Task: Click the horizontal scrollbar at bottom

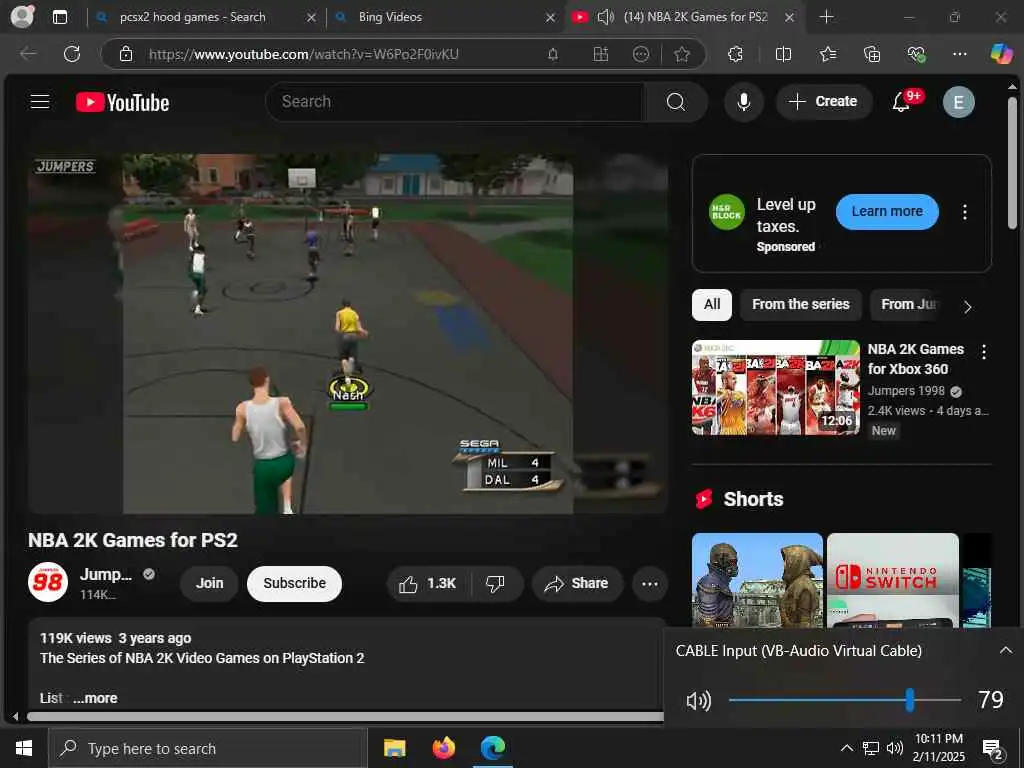Action: pyautogui.click(x=345, y=716)
